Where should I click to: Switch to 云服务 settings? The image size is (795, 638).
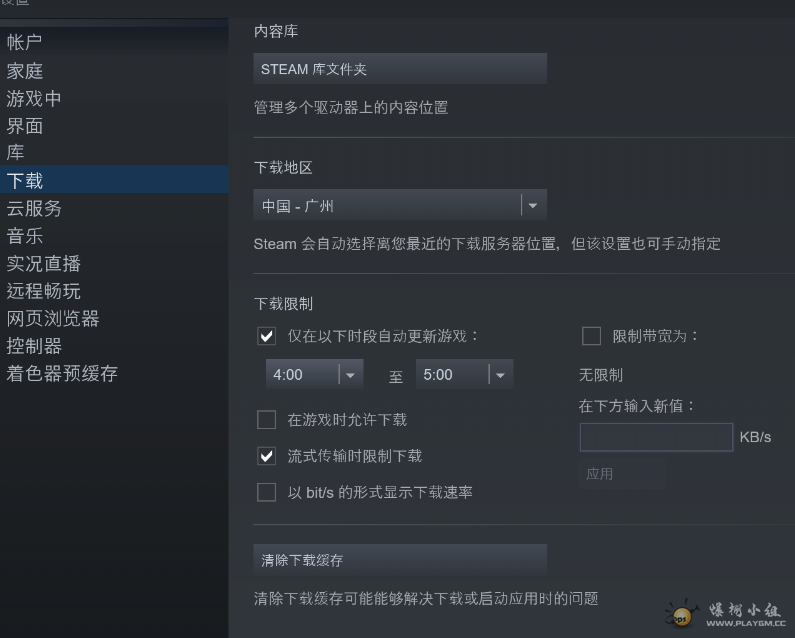(34, 208)
